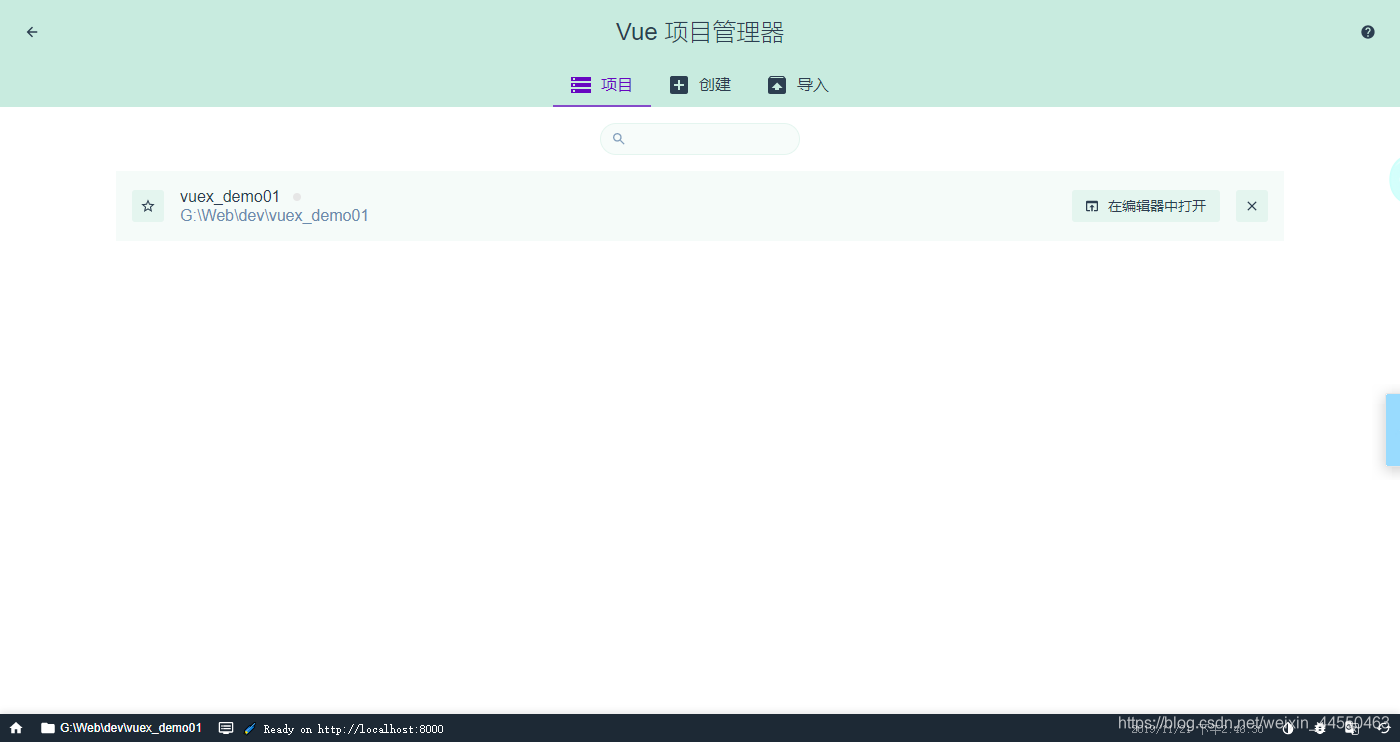Remove vuex_demo01 with the X button

point(1252,206)
